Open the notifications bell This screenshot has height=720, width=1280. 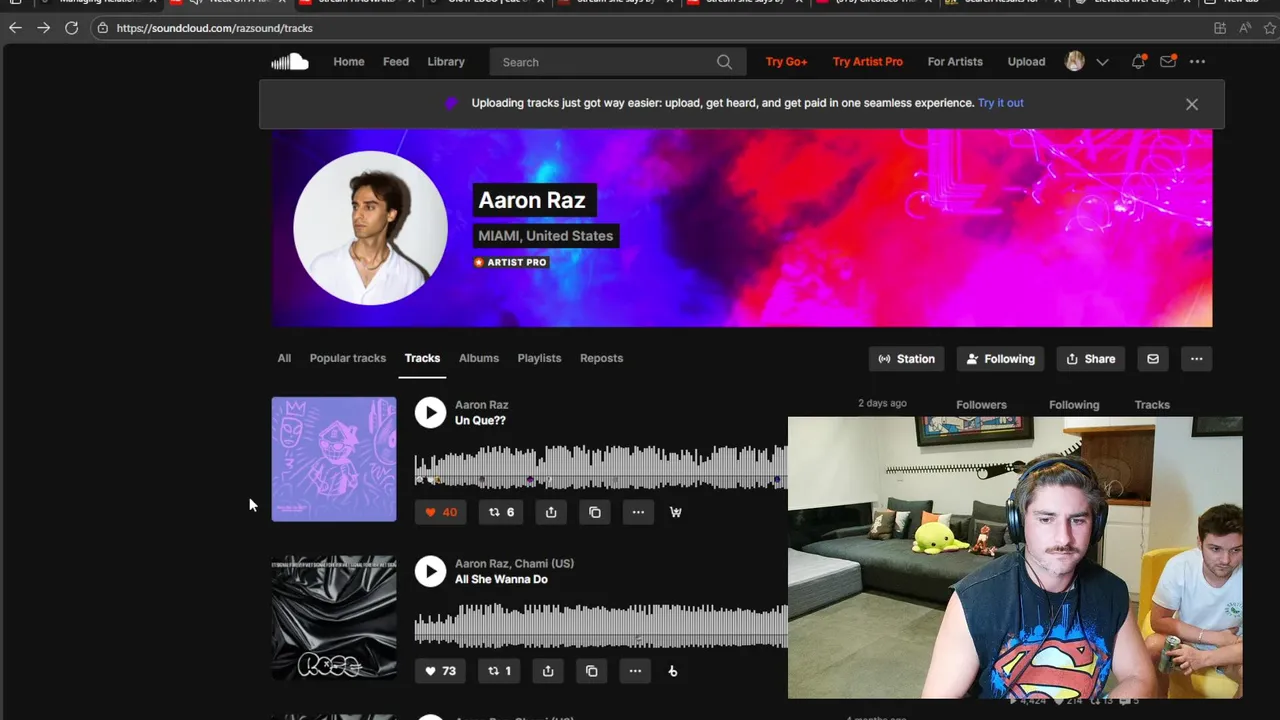tap(1138, 62)
